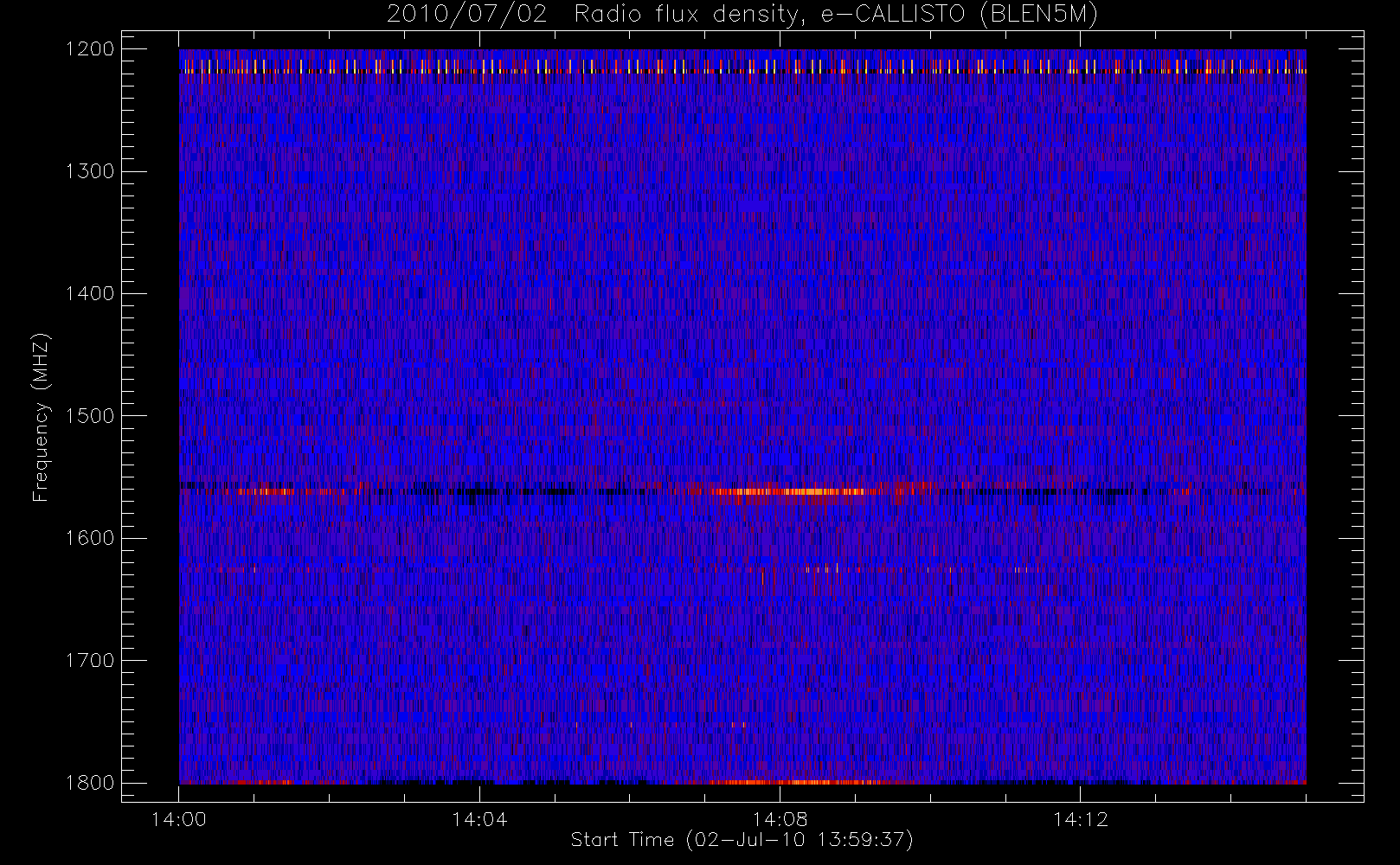Click the 1200 frequency tick label
Viewport: 1400px width, 865px height.
click(x=90, y=49)
